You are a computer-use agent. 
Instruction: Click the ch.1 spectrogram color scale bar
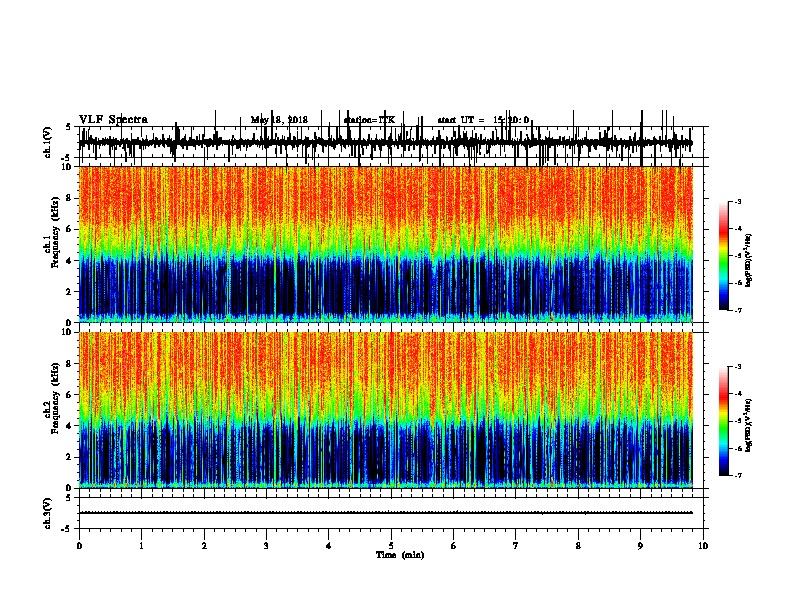click(724, 256)
